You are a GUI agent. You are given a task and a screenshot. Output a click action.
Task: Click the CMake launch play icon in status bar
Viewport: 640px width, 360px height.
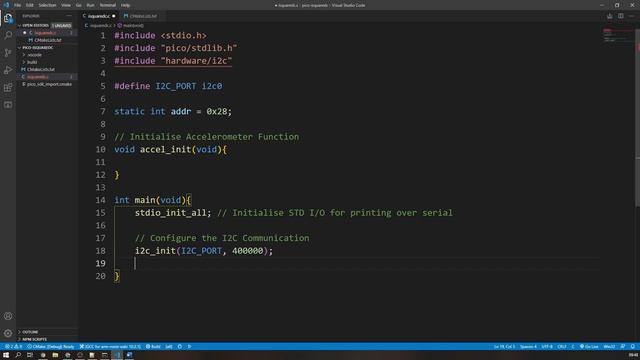189,347
